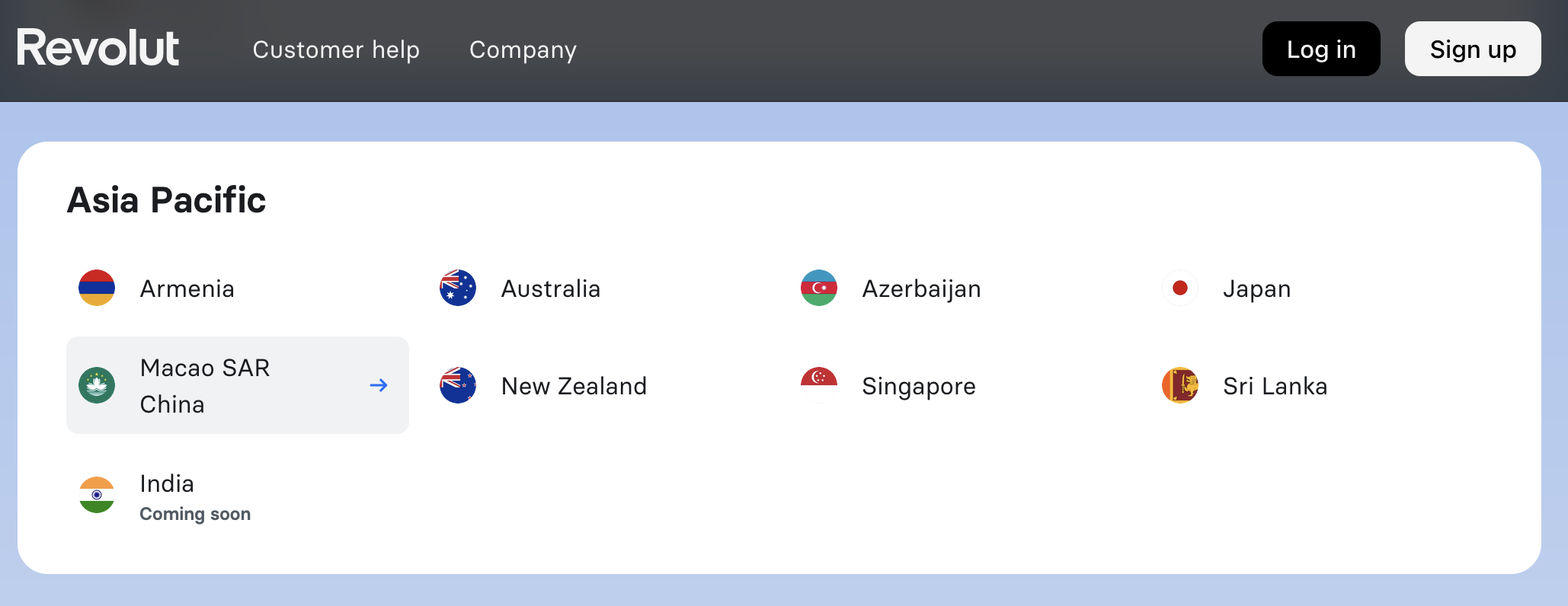1568x606 pixels.
Task: Click the arrow beside Macao SAR China
Action: point(379,385)
